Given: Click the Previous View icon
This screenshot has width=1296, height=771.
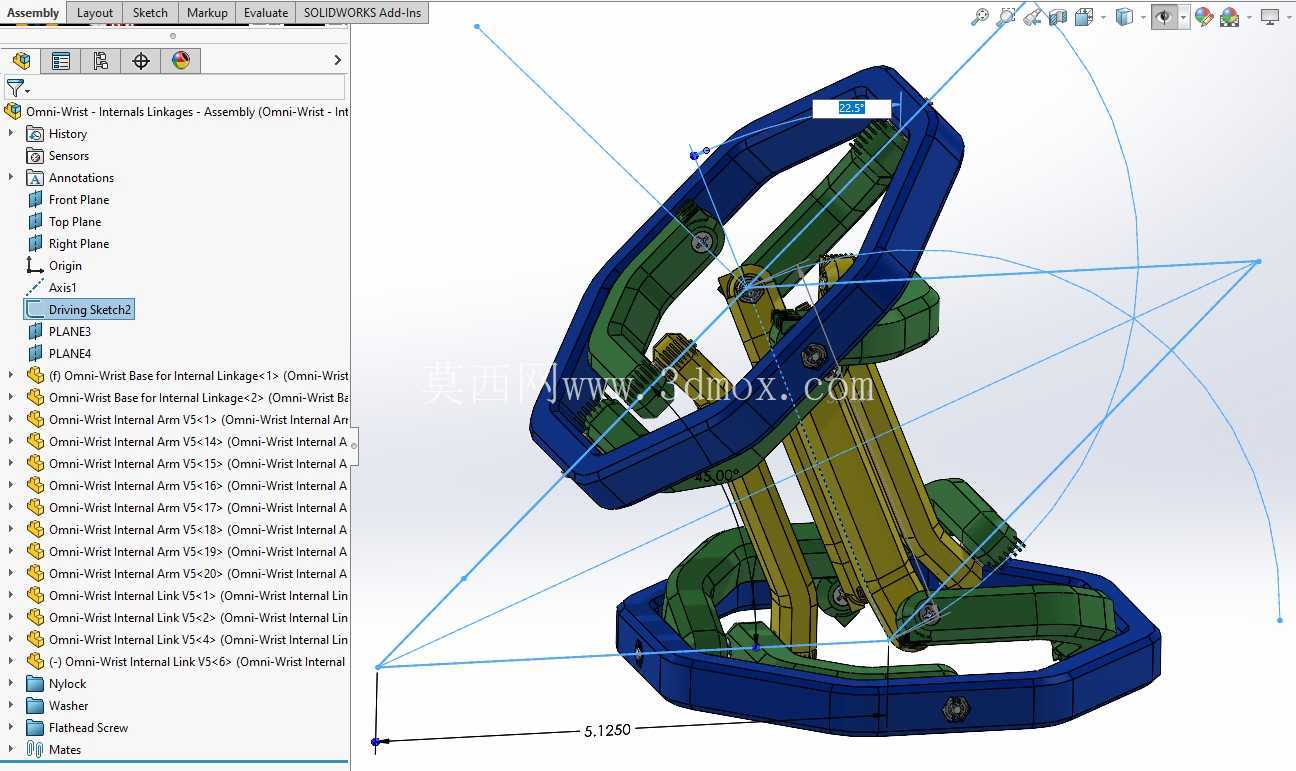Looking at the screenshot, I should [1032, 16].
